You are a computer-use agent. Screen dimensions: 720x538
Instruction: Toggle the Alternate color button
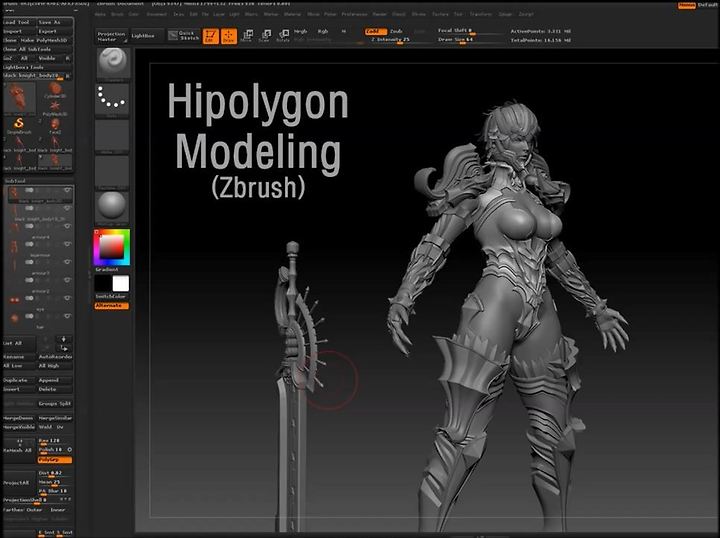(112, 306)
